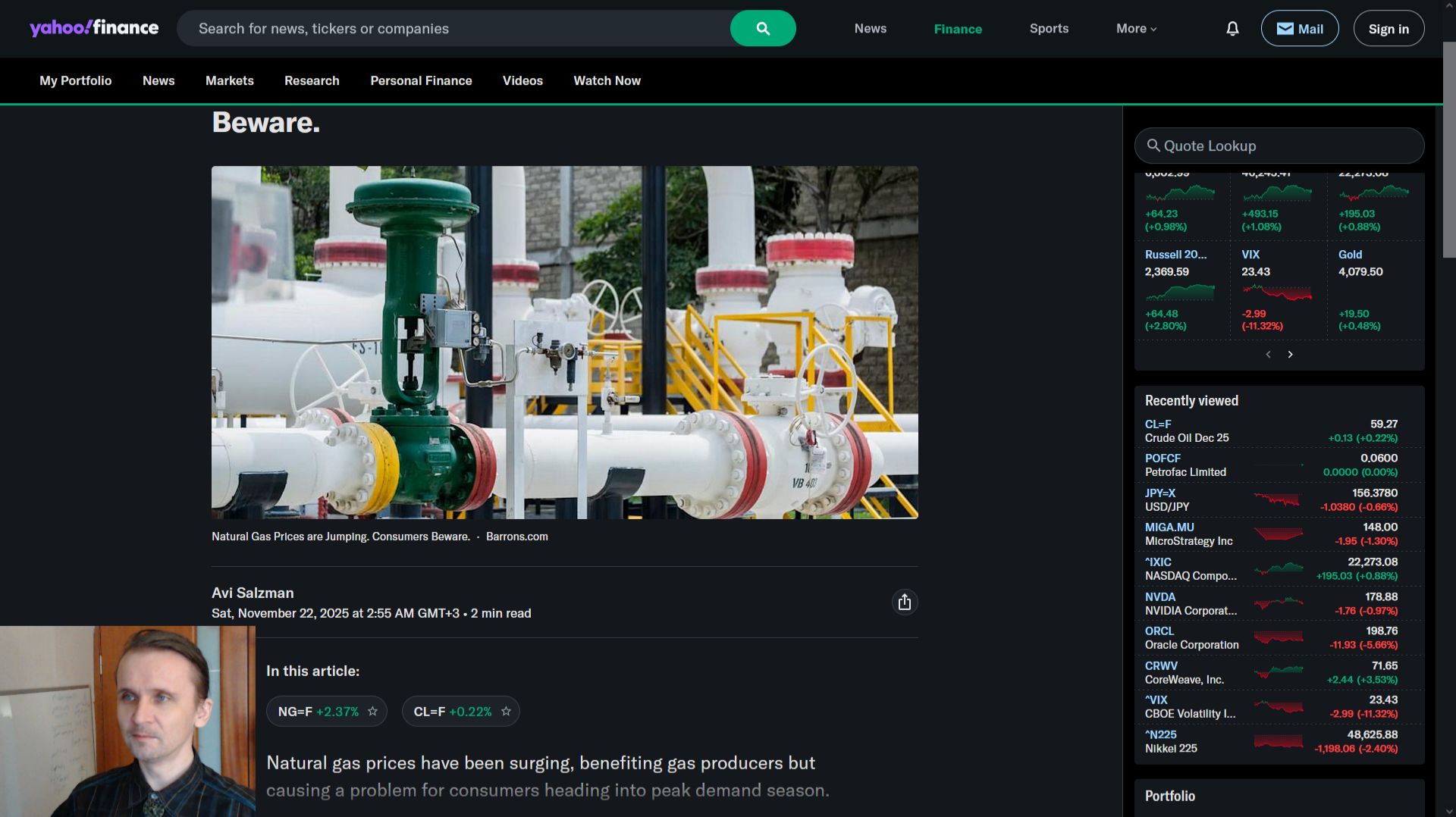Click the Portfolio section heading
The image size is (1456, 817).
[1169, 796]
